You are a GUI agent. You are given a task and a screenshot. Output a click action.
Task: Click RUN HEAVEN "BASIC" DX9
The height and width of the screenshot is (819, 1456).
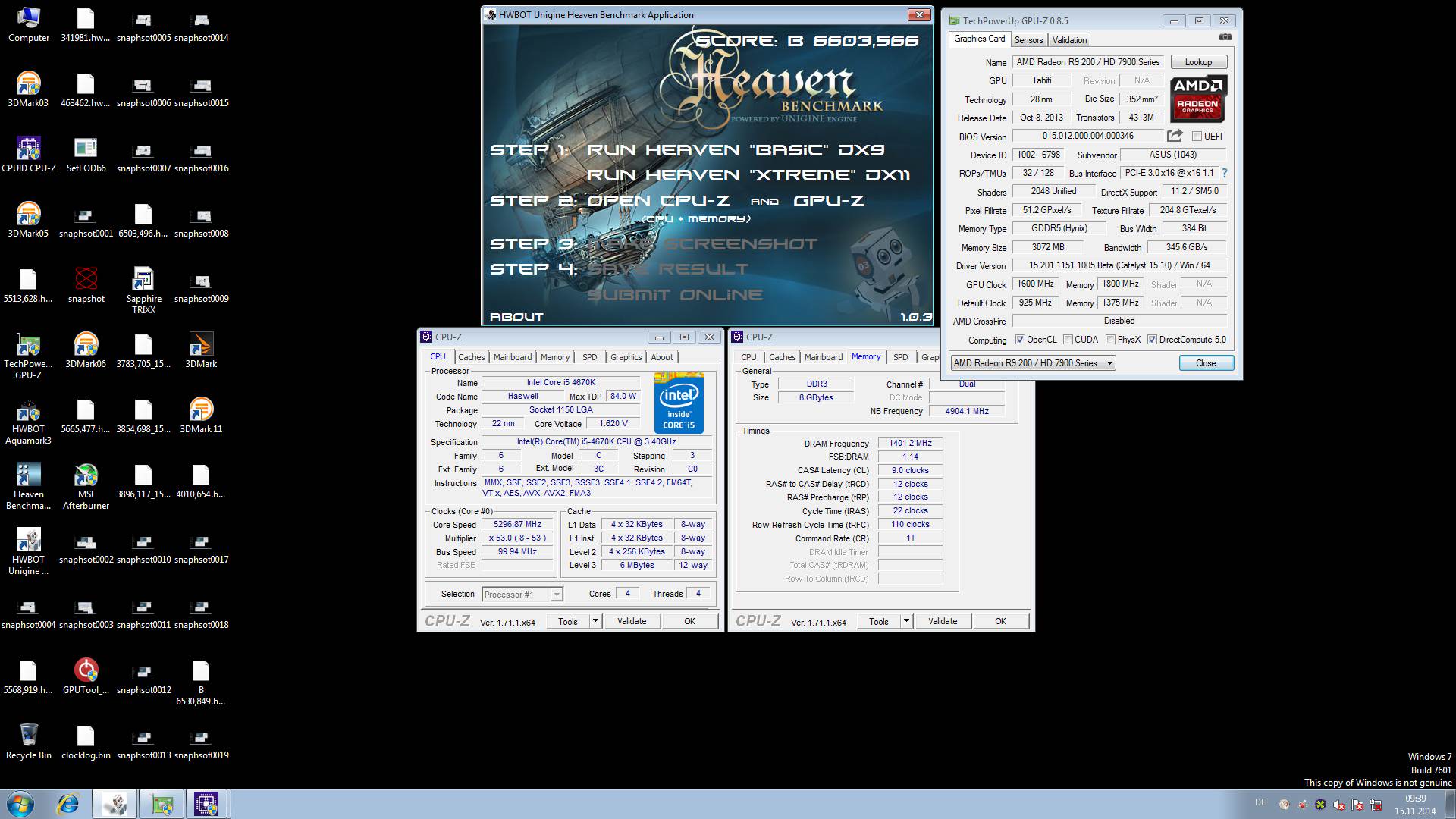tap(736, 150)
